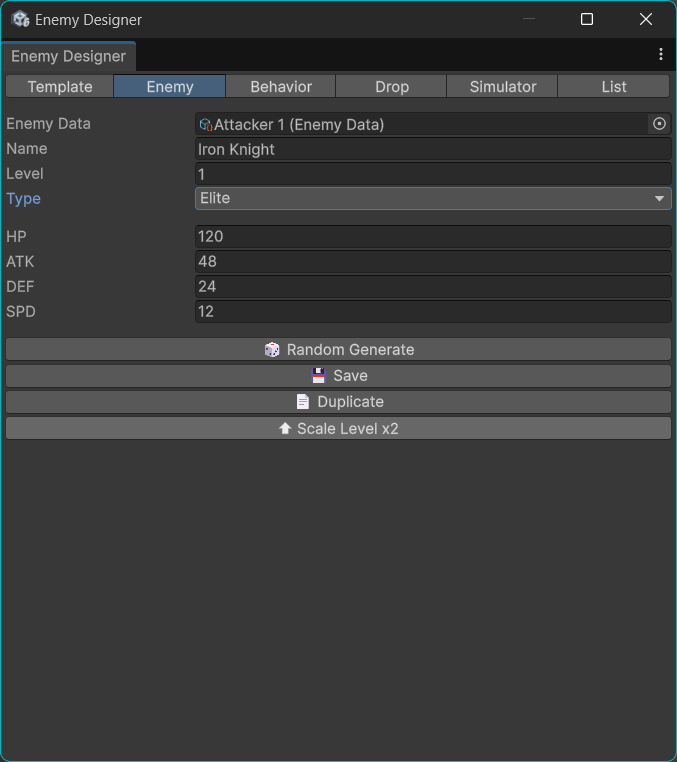677x762 pixels.
Task: Click the Level label
Action: pos(25,174)
